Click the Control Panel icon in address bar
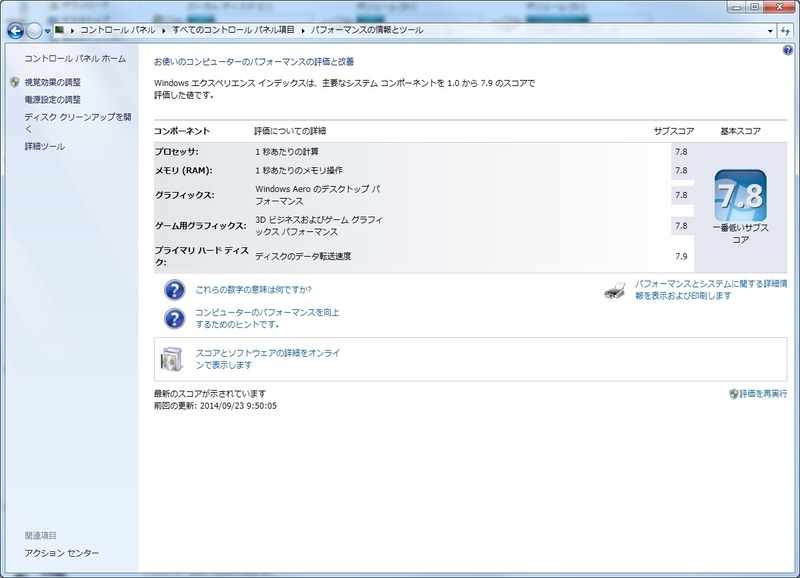The width and height of the screenshot is (800, 578). pyautogui.click(x=59, y=30)
